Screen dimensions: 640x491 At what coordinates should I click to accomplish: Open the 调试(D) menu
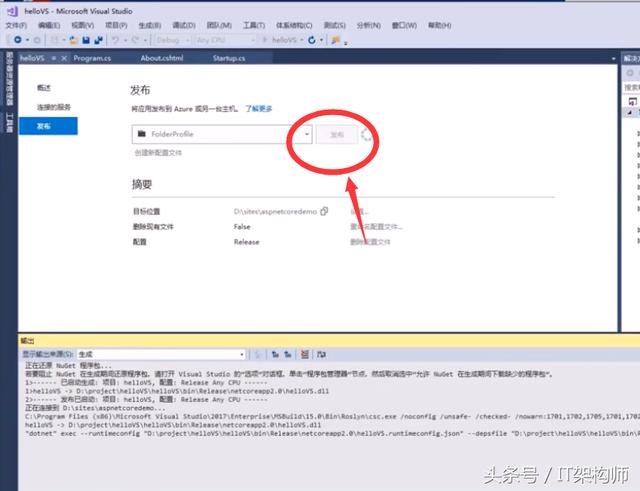[x=184, y=25]
